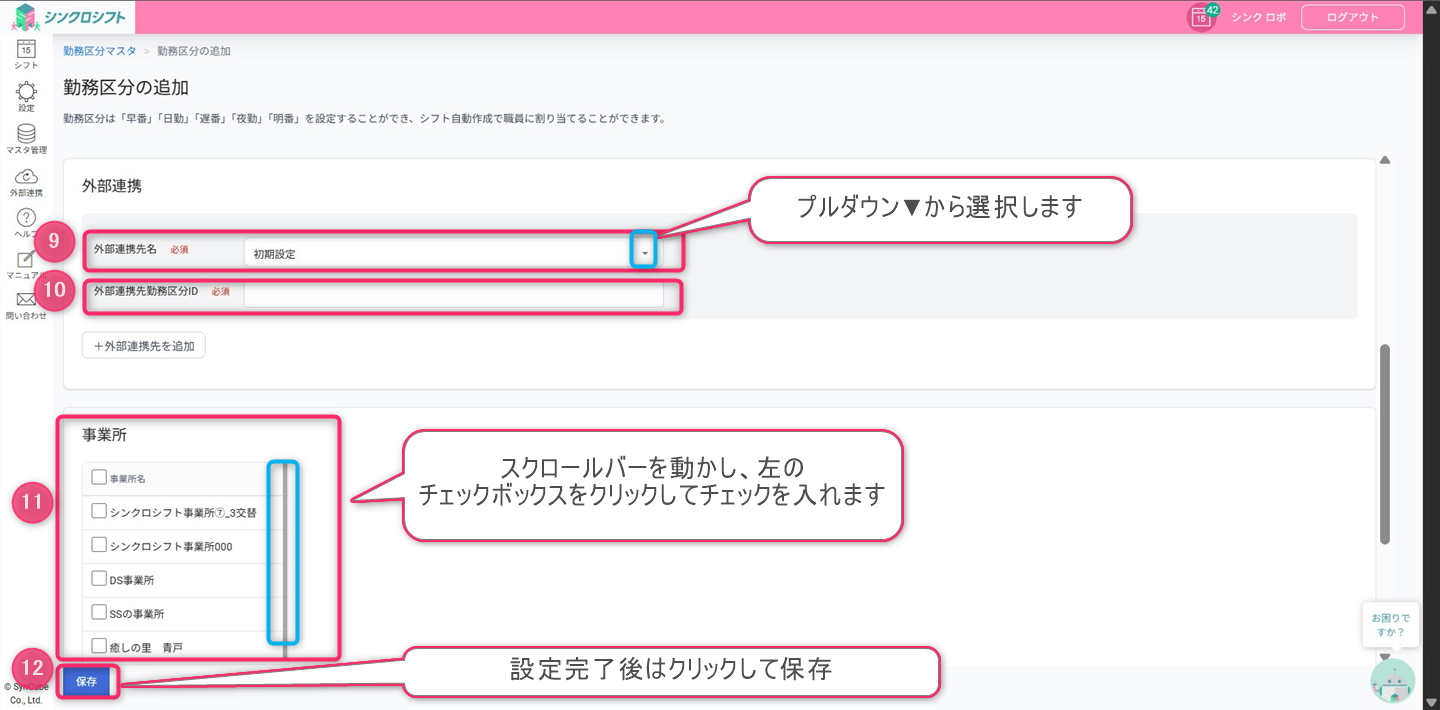Open the シフト calendar icon in sidebar
The height and width of the screenshot is (710, 1440).
click(x=26, y=49)
